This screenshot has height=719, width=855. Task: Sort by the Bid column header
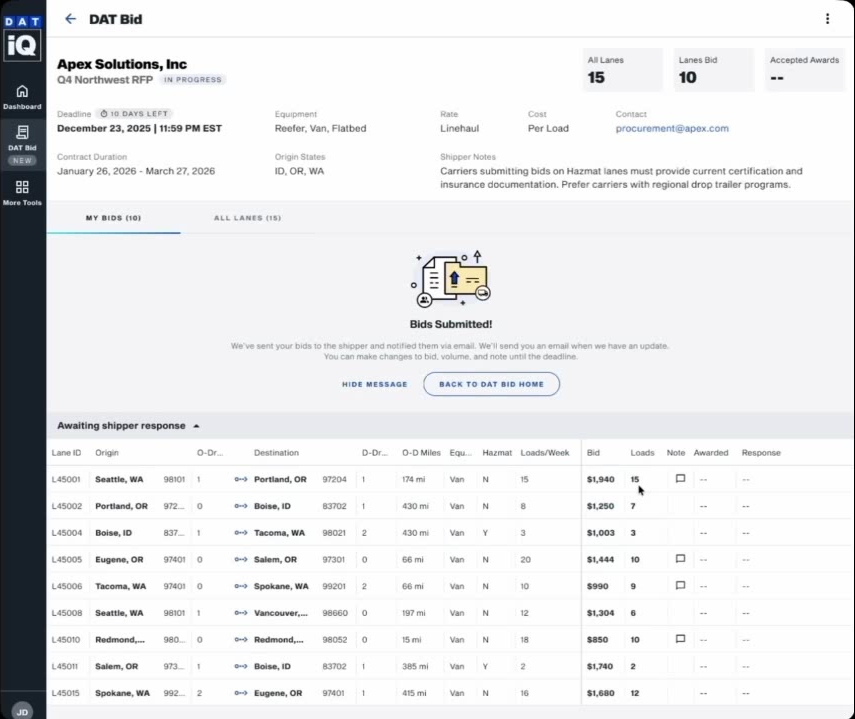tap(593, 453)
